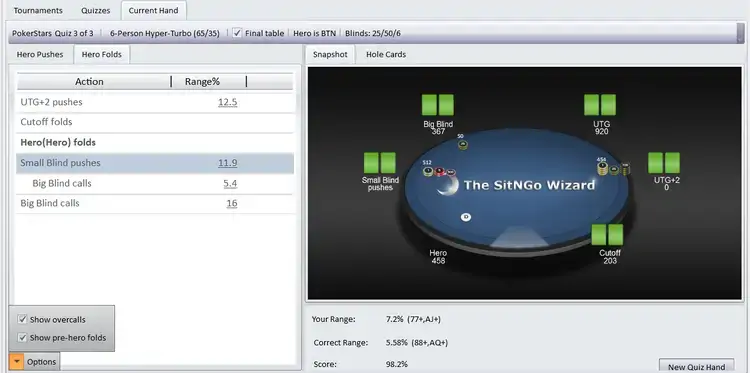Select the Small Blind pushes row

[x=155, y=163]
